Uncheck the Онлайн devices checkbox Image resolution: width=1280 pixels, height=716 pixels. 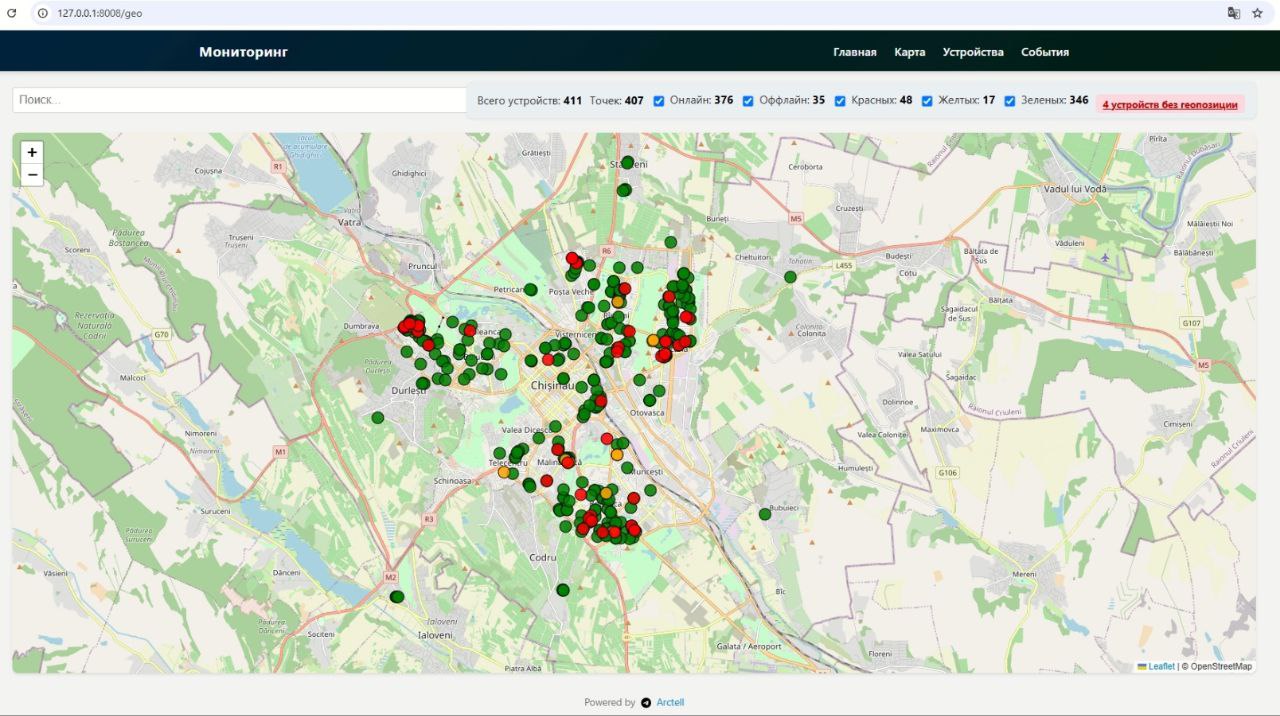click(659, 101)
